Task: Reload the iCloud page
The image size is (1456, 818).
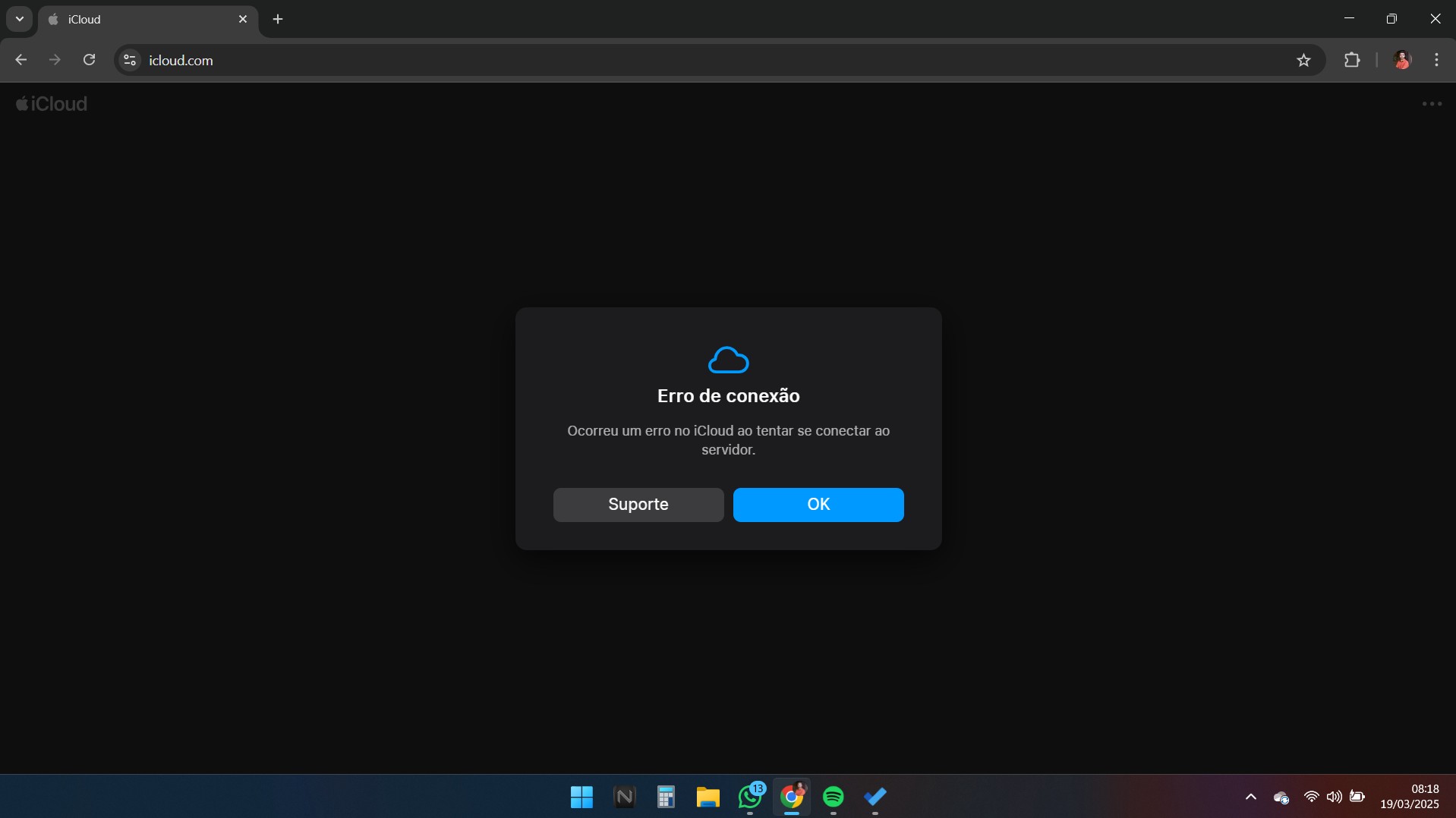Action: (89, 60)
